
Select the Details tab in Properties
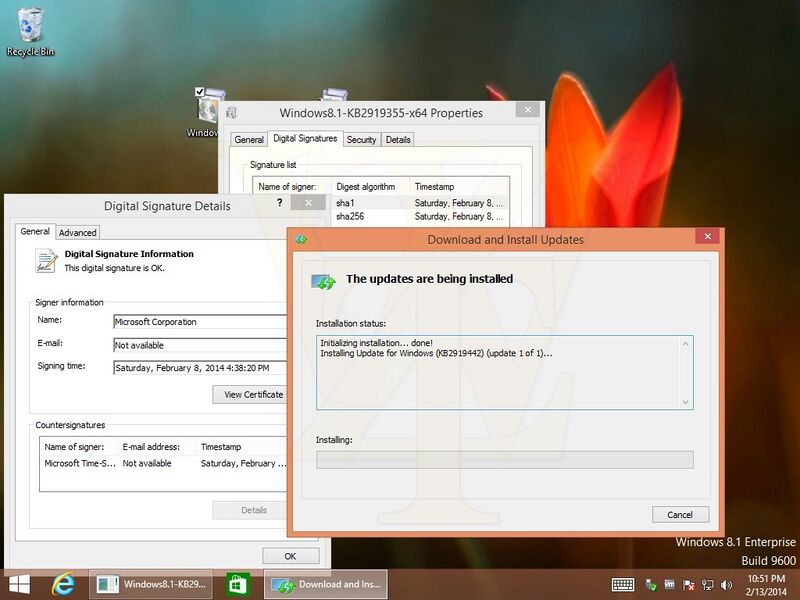coord(397,140)
